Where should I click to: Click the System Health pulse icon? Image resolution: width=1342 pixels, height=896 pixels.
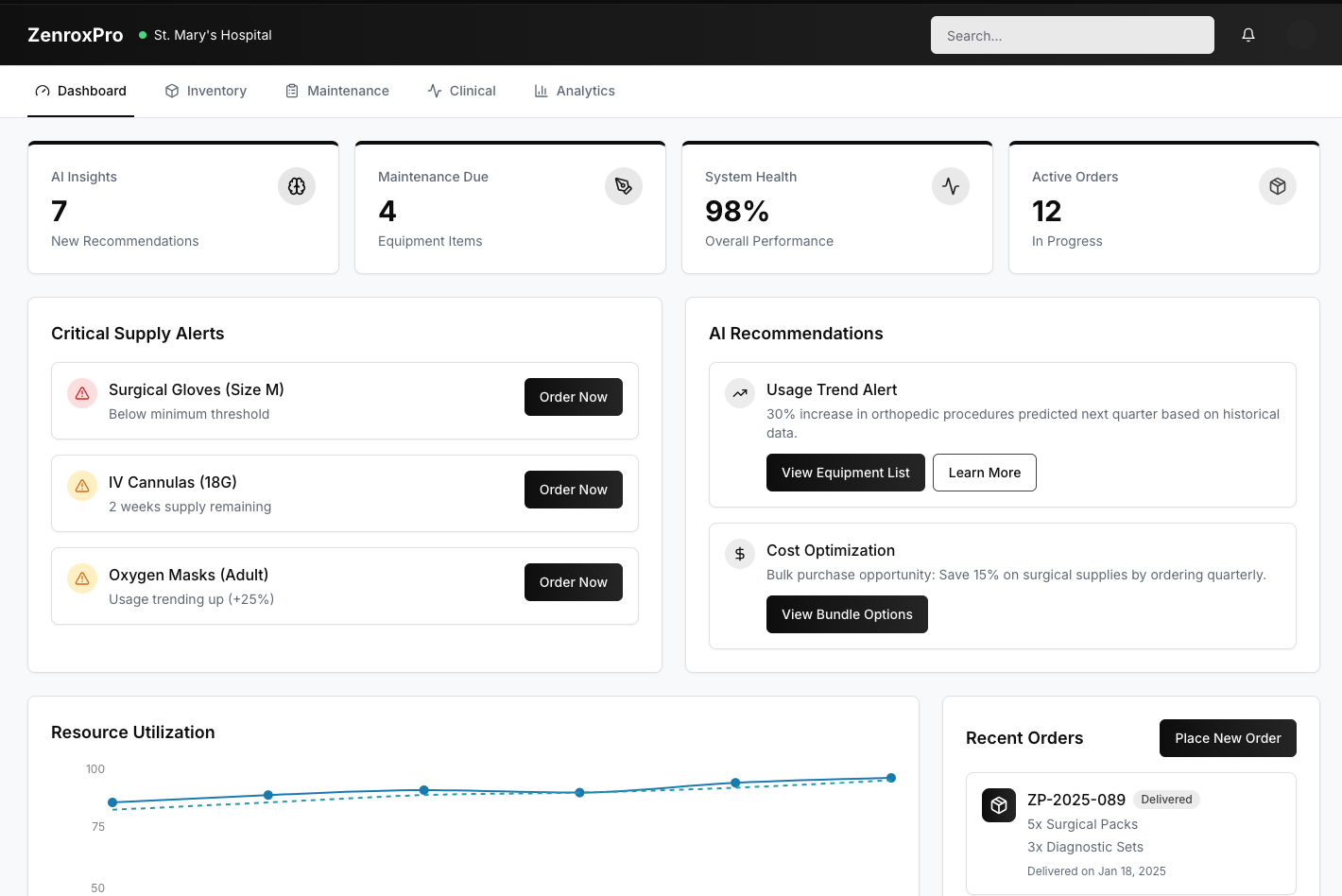(x=951, y=186)
